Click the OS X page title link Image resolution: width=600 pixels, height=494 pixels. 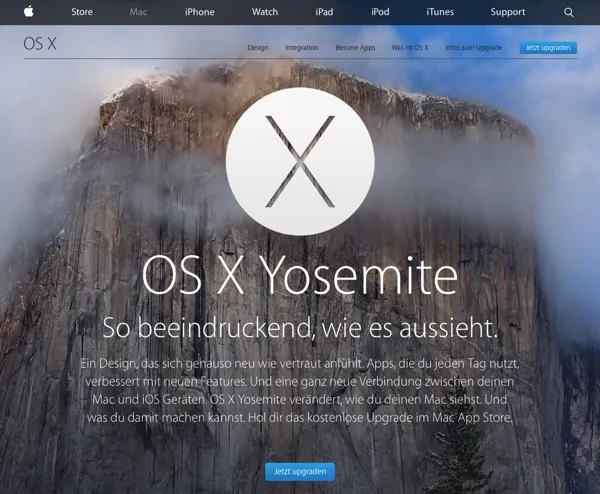[40, 44]
